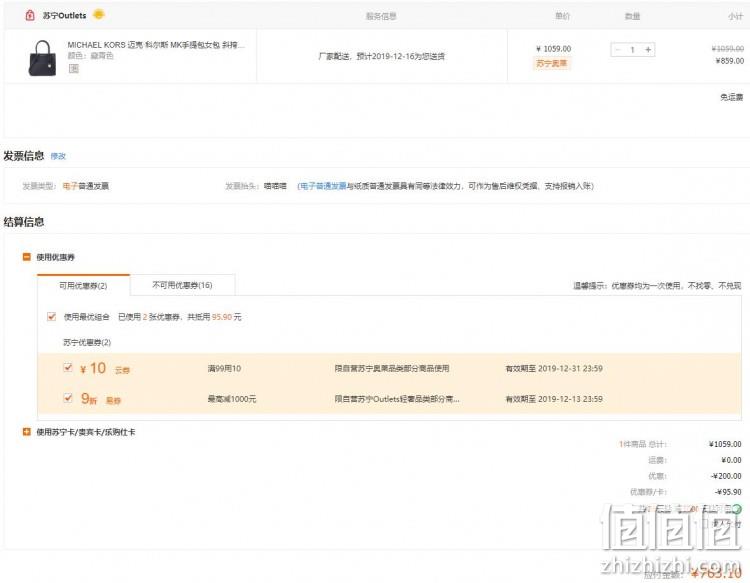Screen dimensions: 750x583
Task: Uncheck the 9折 coupon checkbox
Action: (x=68, y=397)
